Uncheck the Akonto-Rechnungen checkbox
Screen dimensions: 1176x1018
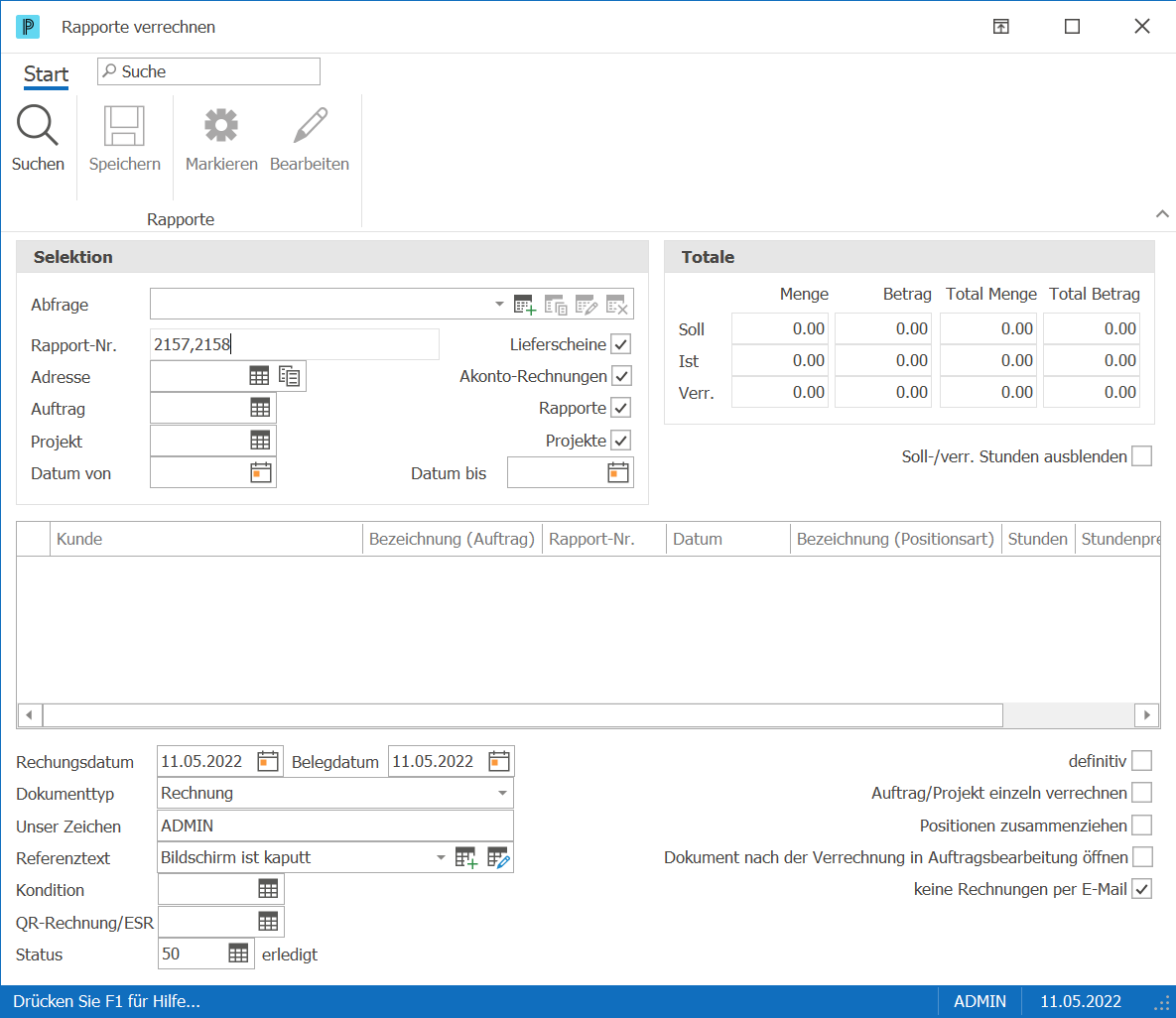tap(622, 376)
